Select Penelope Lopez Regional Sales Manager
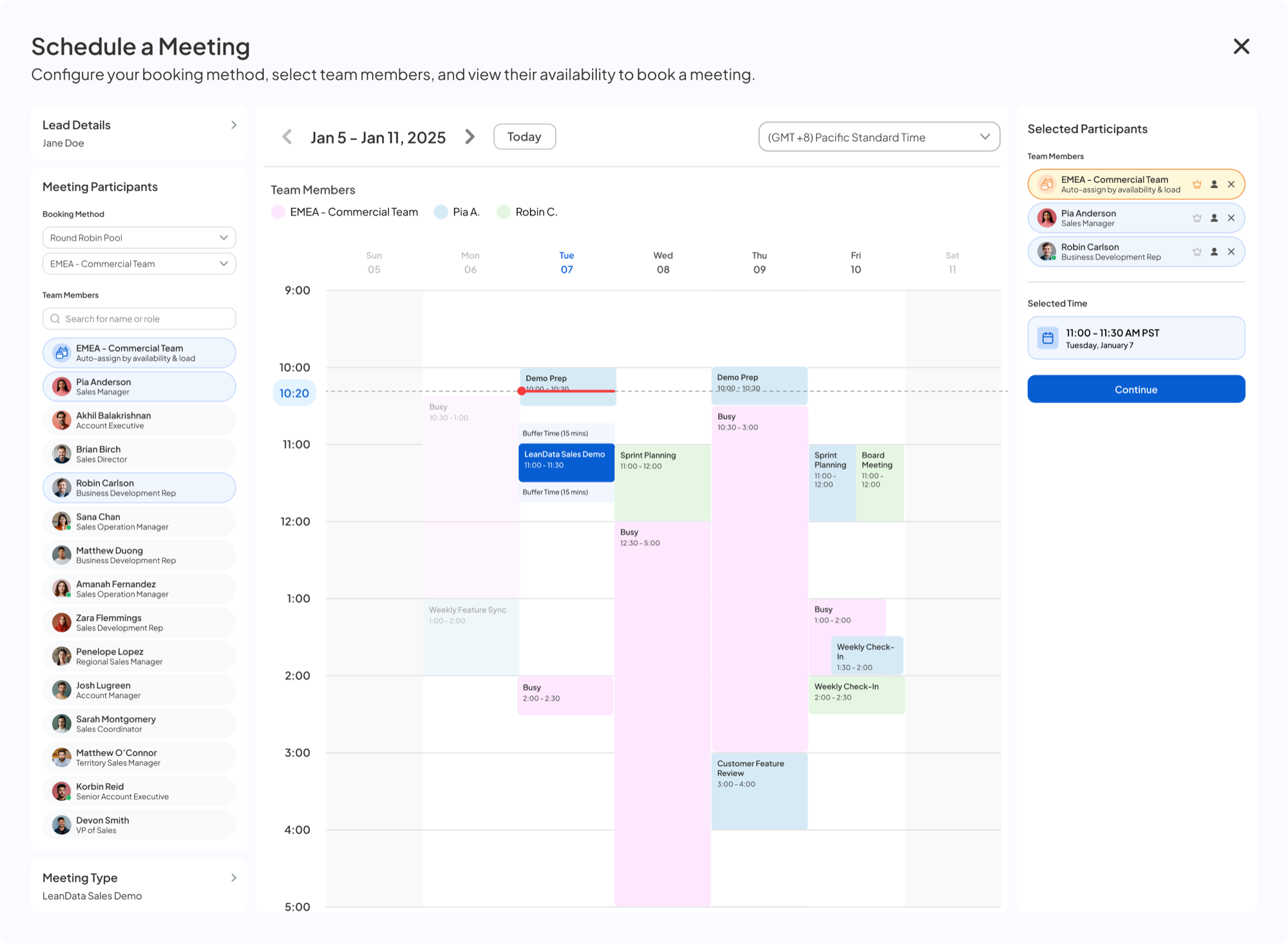The width and height of the screenshot is (1288, 944). click(139, 656)
